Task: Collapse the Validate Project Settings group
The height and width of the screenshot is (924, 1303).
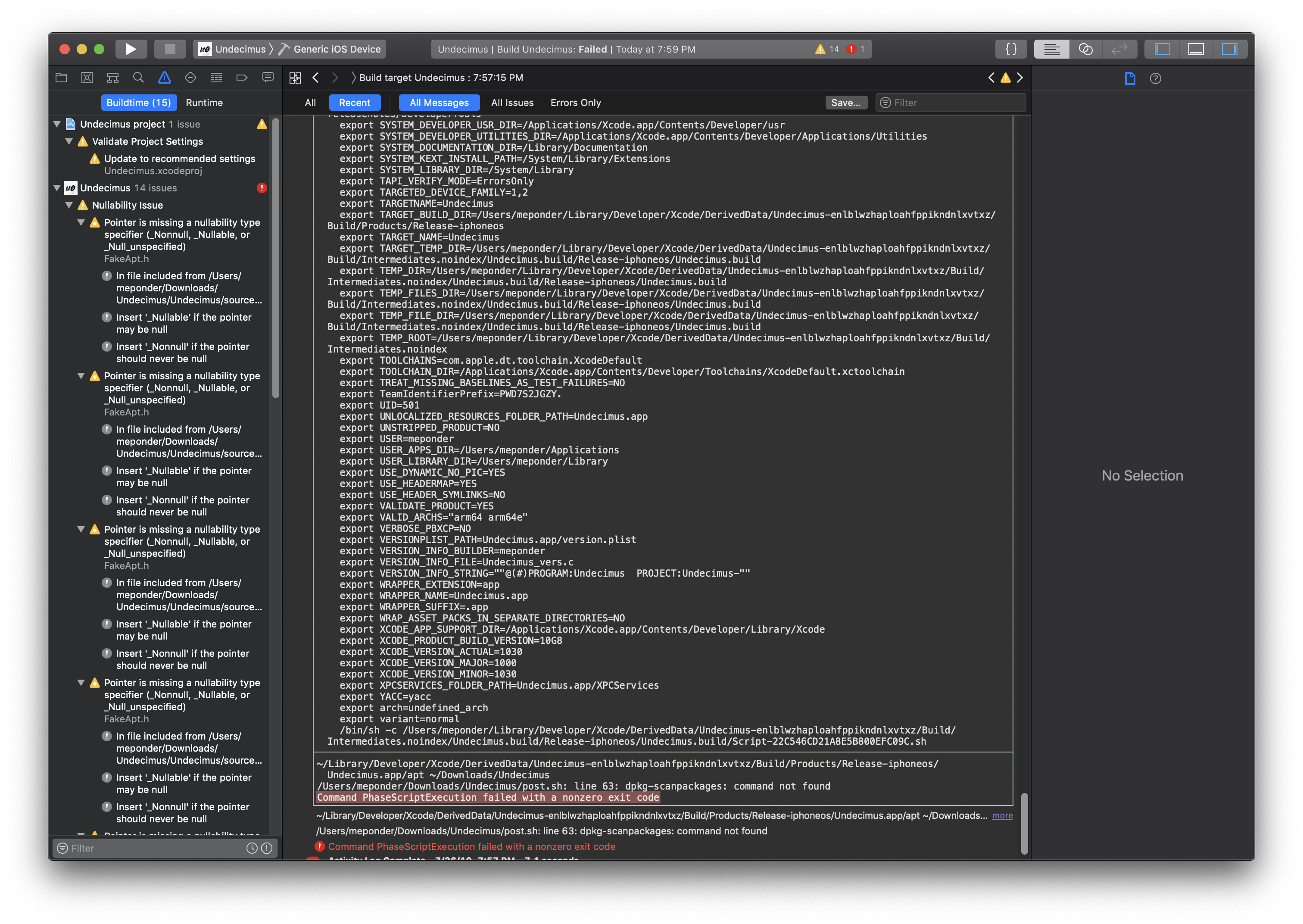Action: pos(69,141)
